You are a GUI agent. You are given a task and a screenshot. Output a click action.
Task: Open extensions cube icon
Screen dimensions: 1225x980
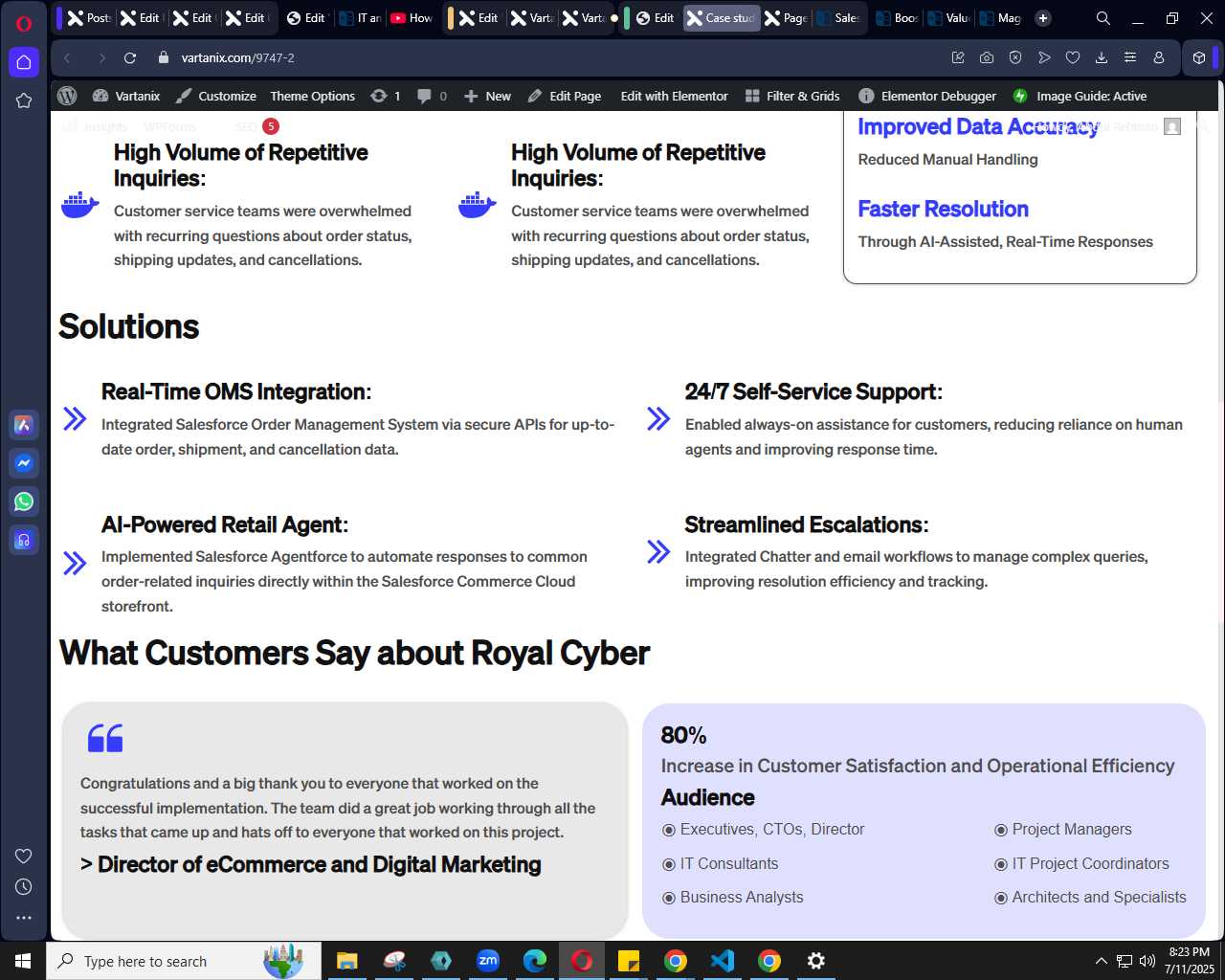(x=1199, y=57)
